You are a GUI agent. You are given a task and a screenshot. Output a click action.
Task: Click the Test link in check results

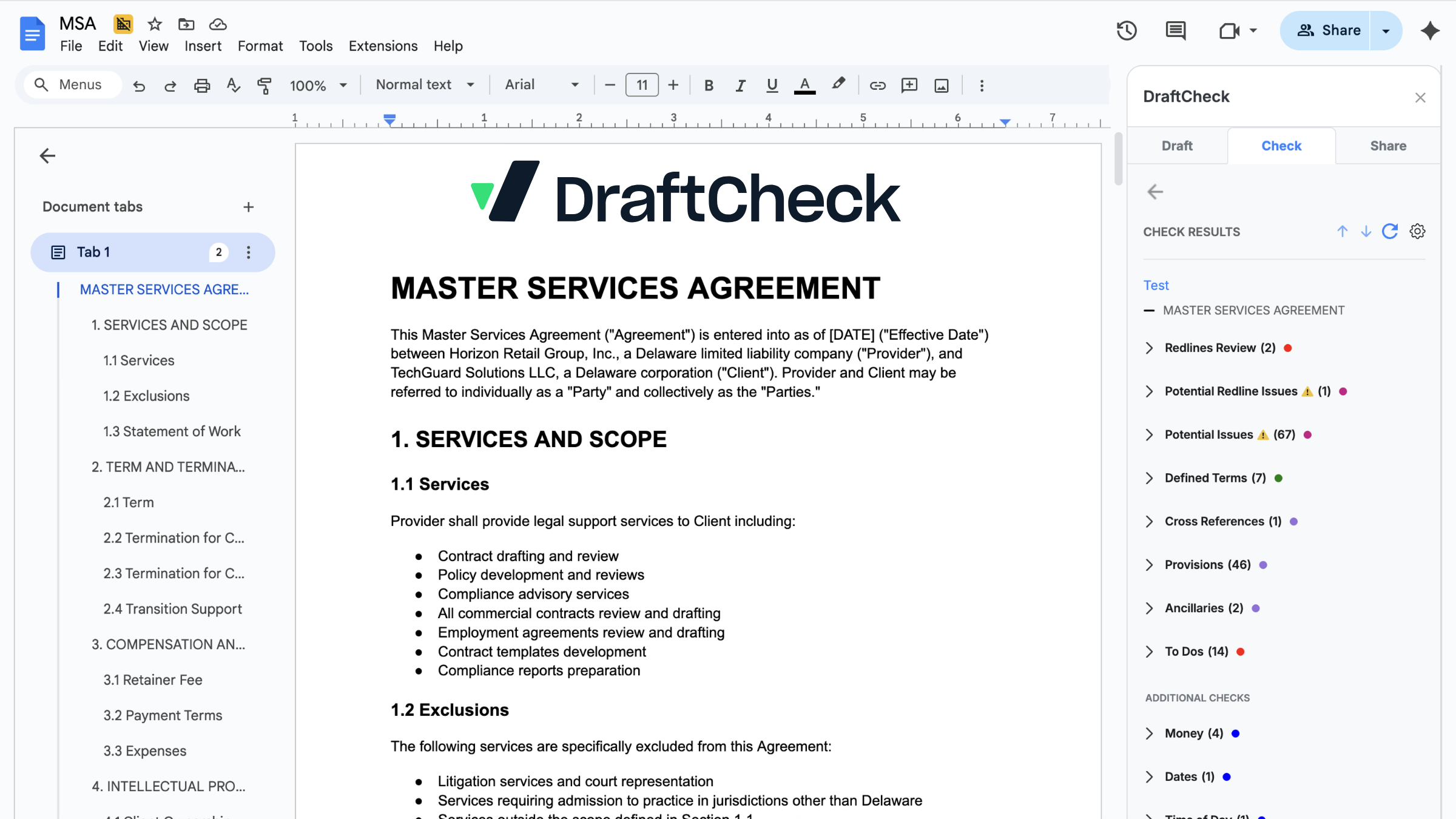1156,285
